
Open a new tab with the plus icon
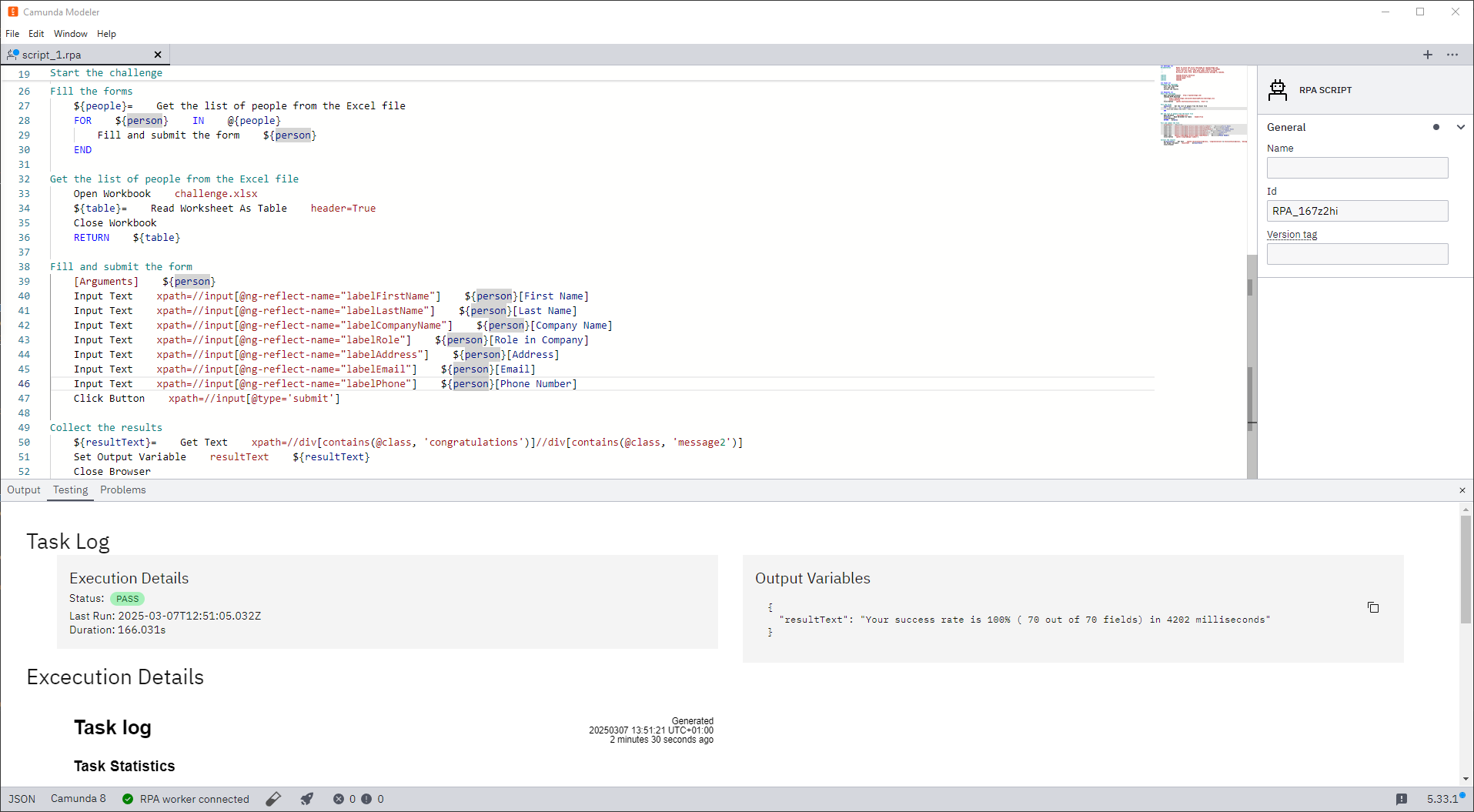click(x=1428, y=55)
